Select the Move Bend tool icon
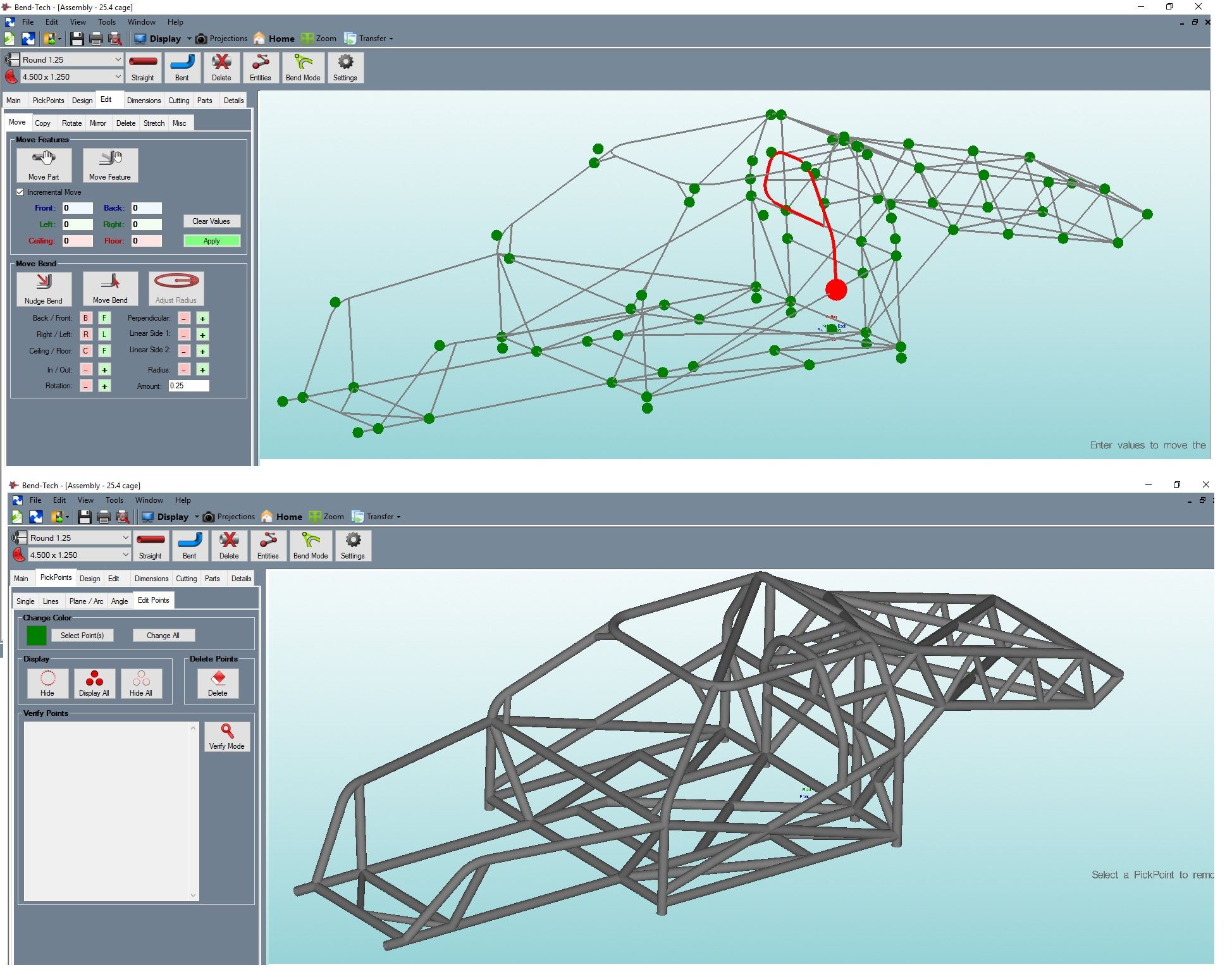 [x=110, y=285]
